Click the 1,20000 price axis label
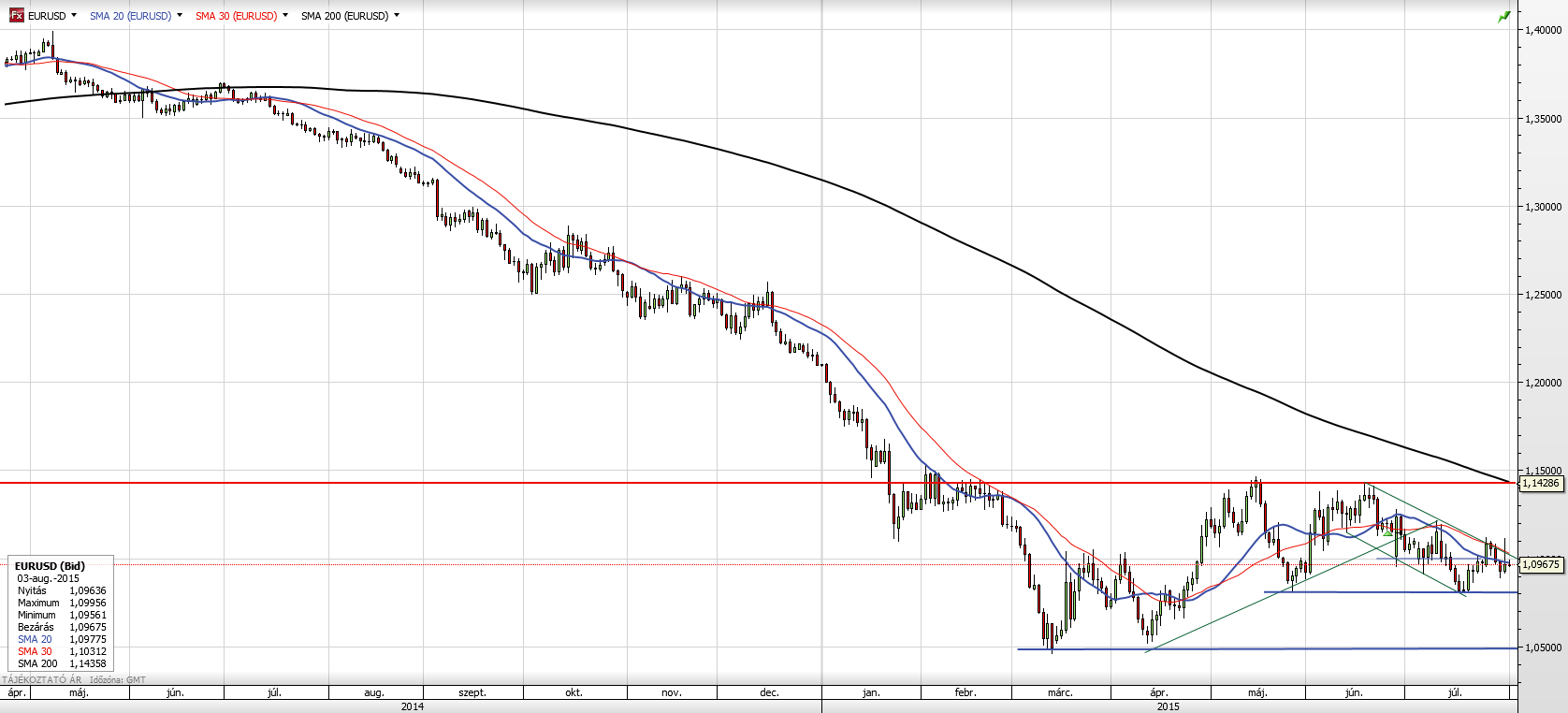The width and height of the screenshot is (1568, 713). tap(1544, 383)
